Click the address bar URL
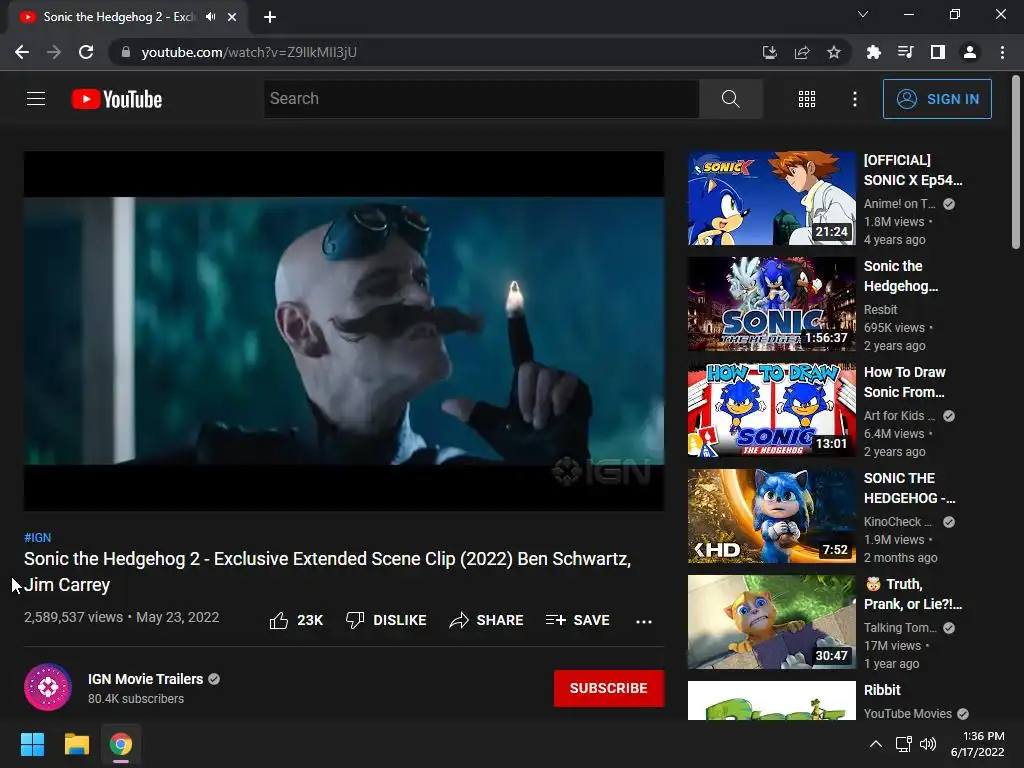The image size is (1024, 768). tap(249, 52)
